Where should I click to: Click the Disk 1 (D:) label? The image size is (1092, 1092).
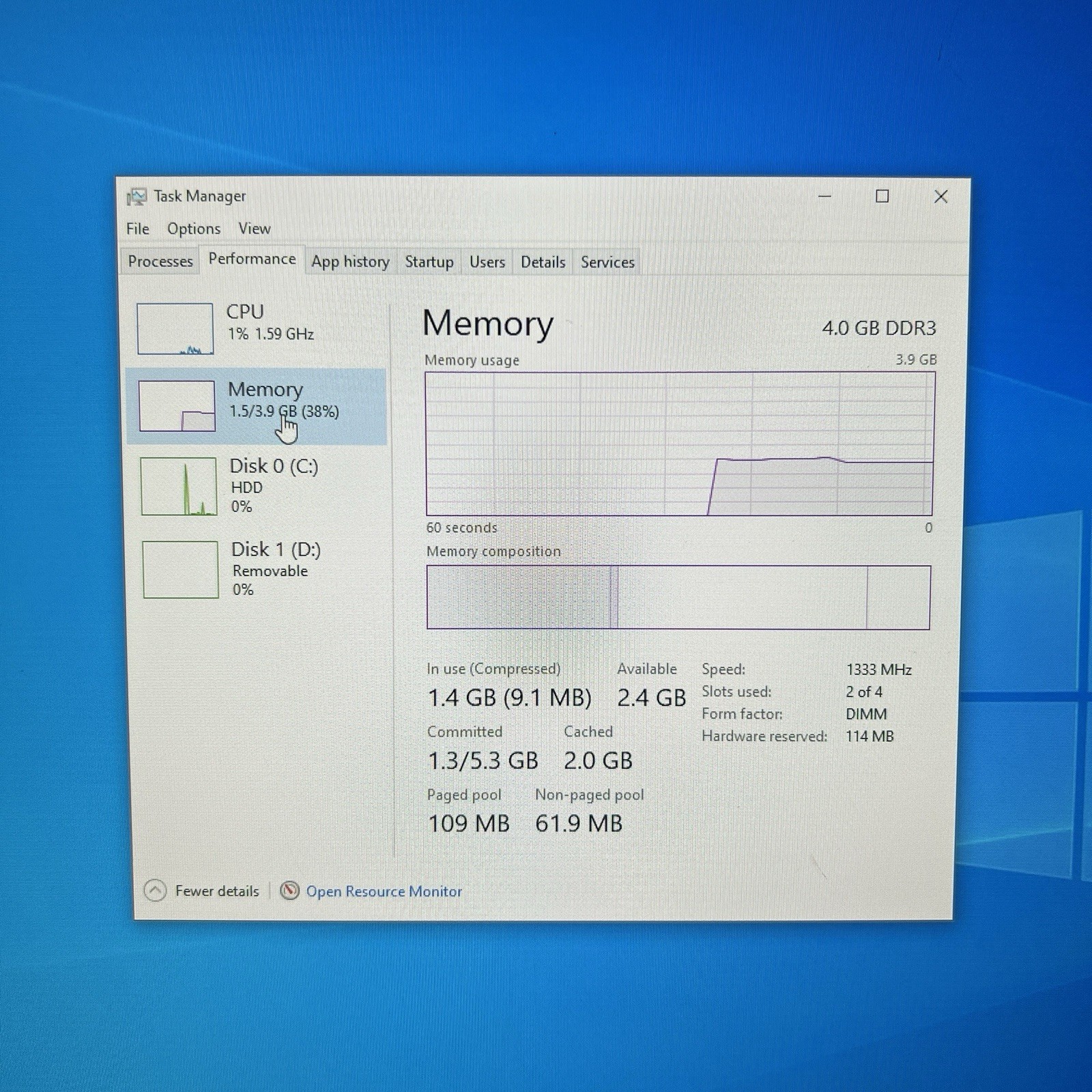(x=276, y=549)
